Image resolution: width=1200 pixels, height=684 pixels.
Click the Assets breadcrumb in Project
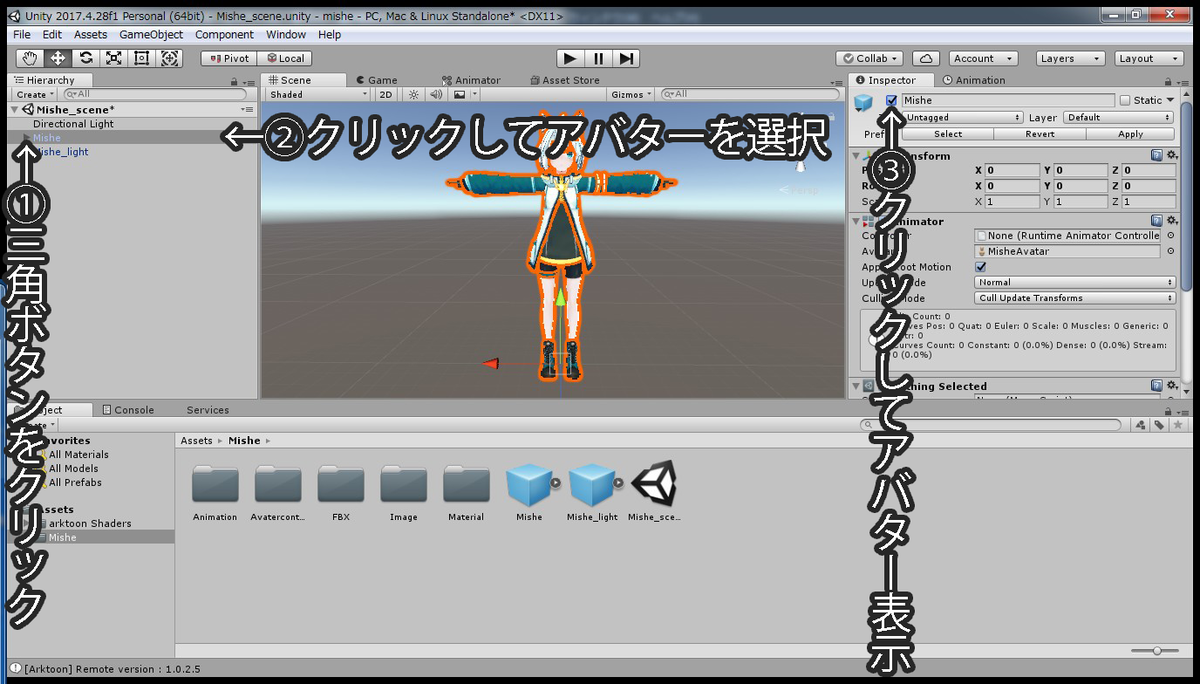click(x=196, y=440)
